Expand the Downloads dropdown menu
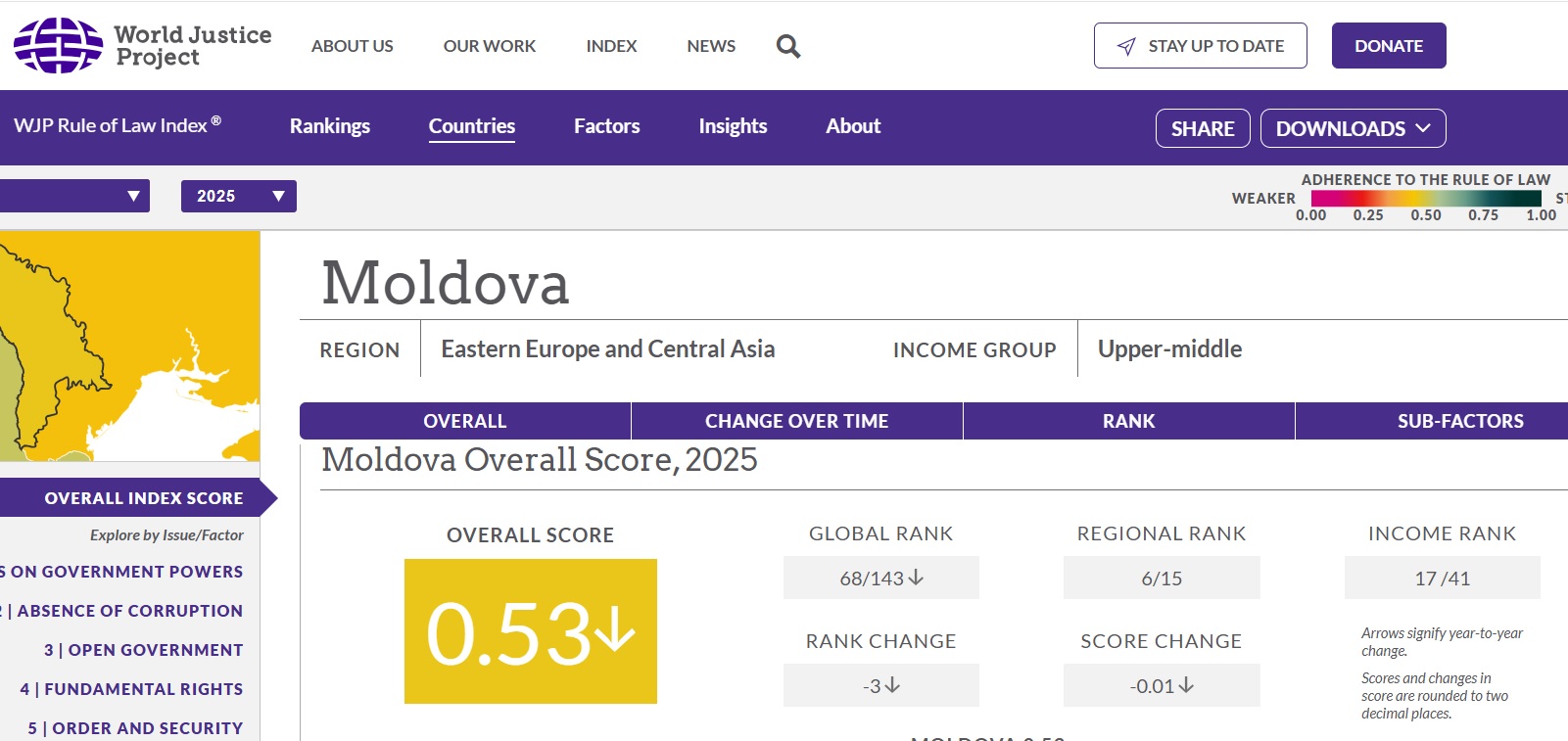The width and height of the screenshot is (1568, 741). (x=1353, y=128)
